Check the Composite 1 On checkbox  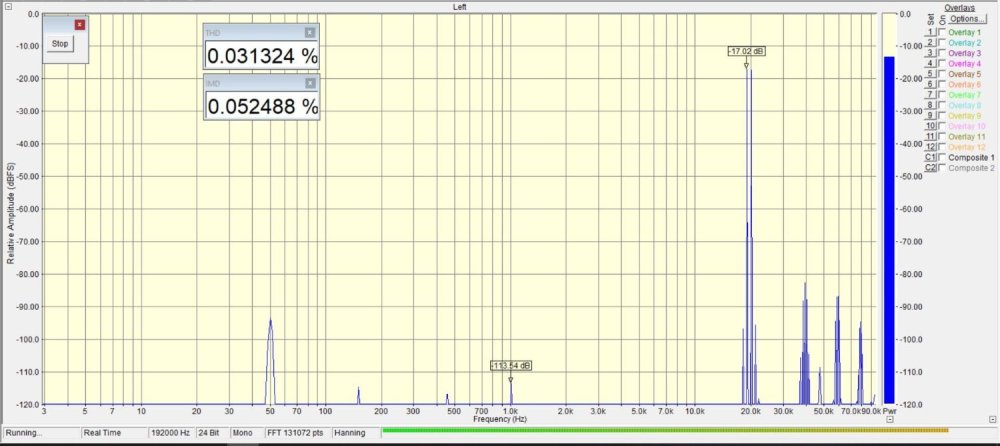941,157
